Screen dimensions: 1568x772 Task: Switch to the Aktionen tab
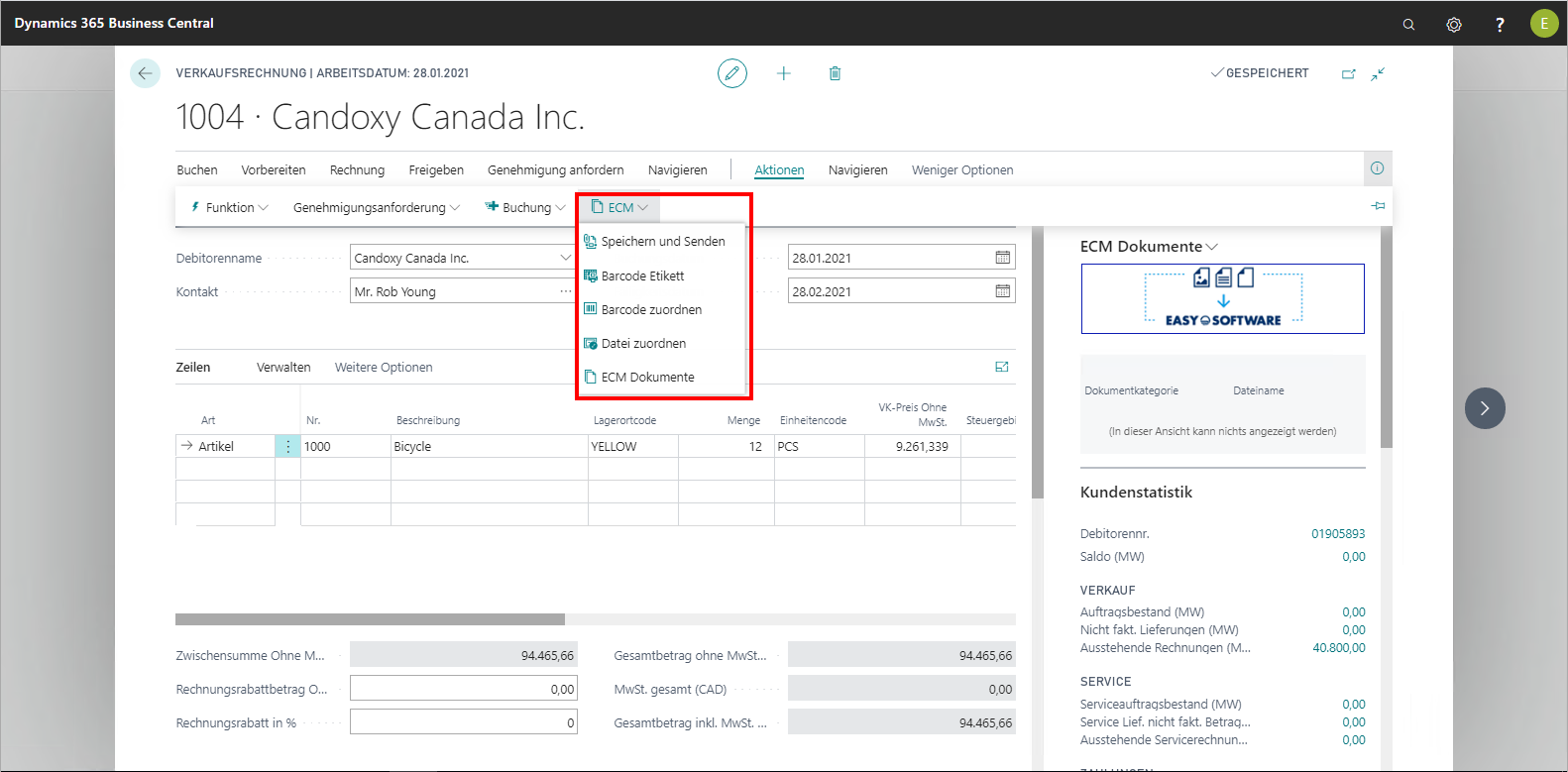coord(779,170)
